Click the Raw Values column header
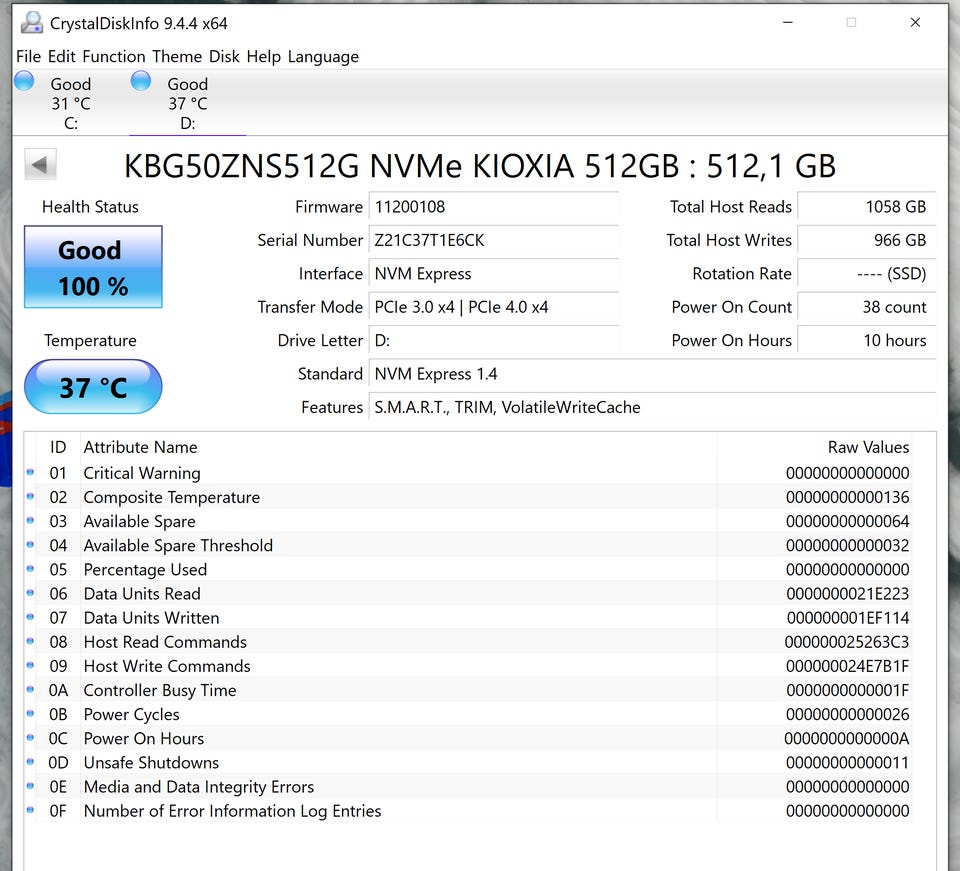Screen dimensions: 960x871 pyautogui.click(x=868, y=447)
